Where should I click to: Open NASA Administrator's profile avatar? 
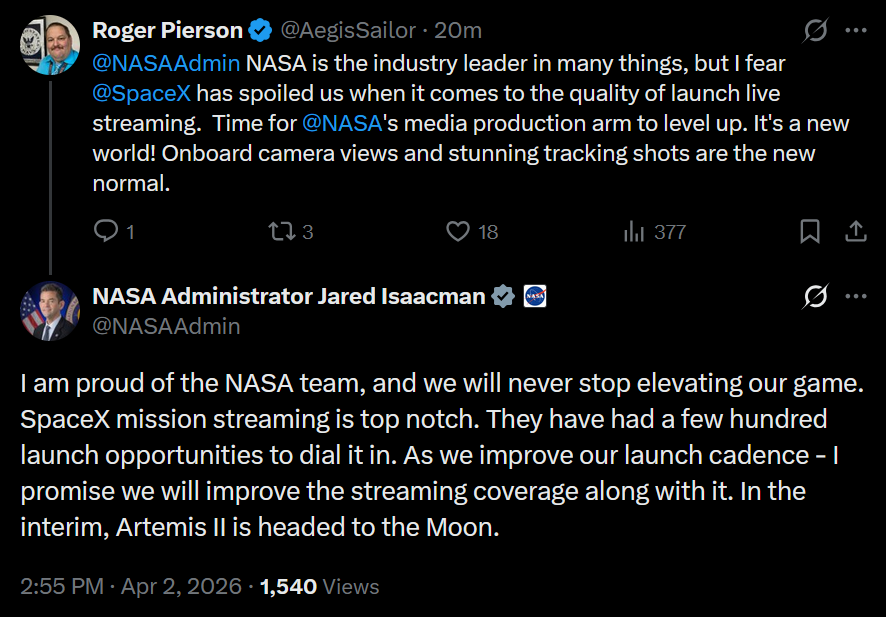click(x=49, y=311)
